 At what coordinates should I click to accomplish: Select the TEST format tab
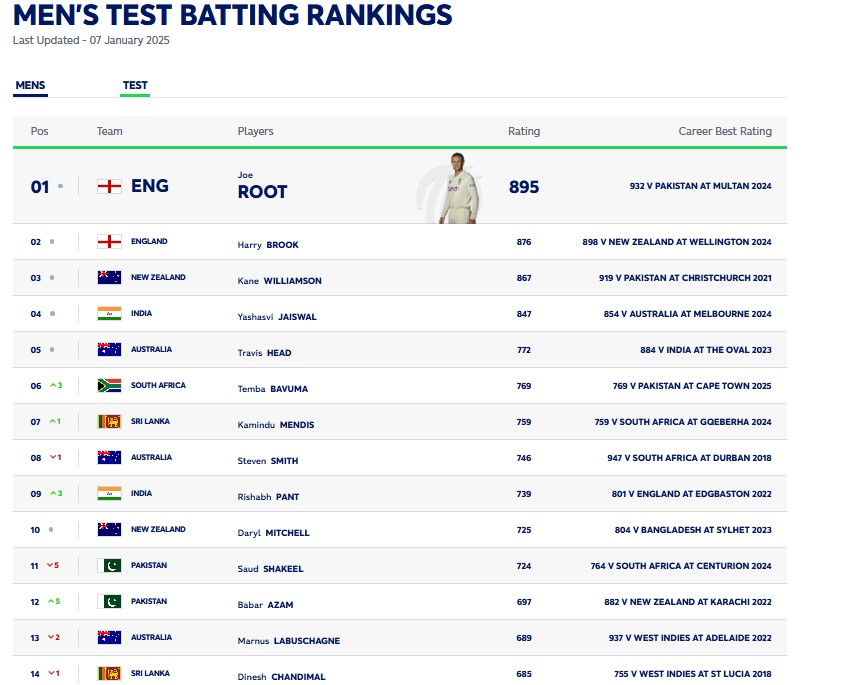click(135, 86)
